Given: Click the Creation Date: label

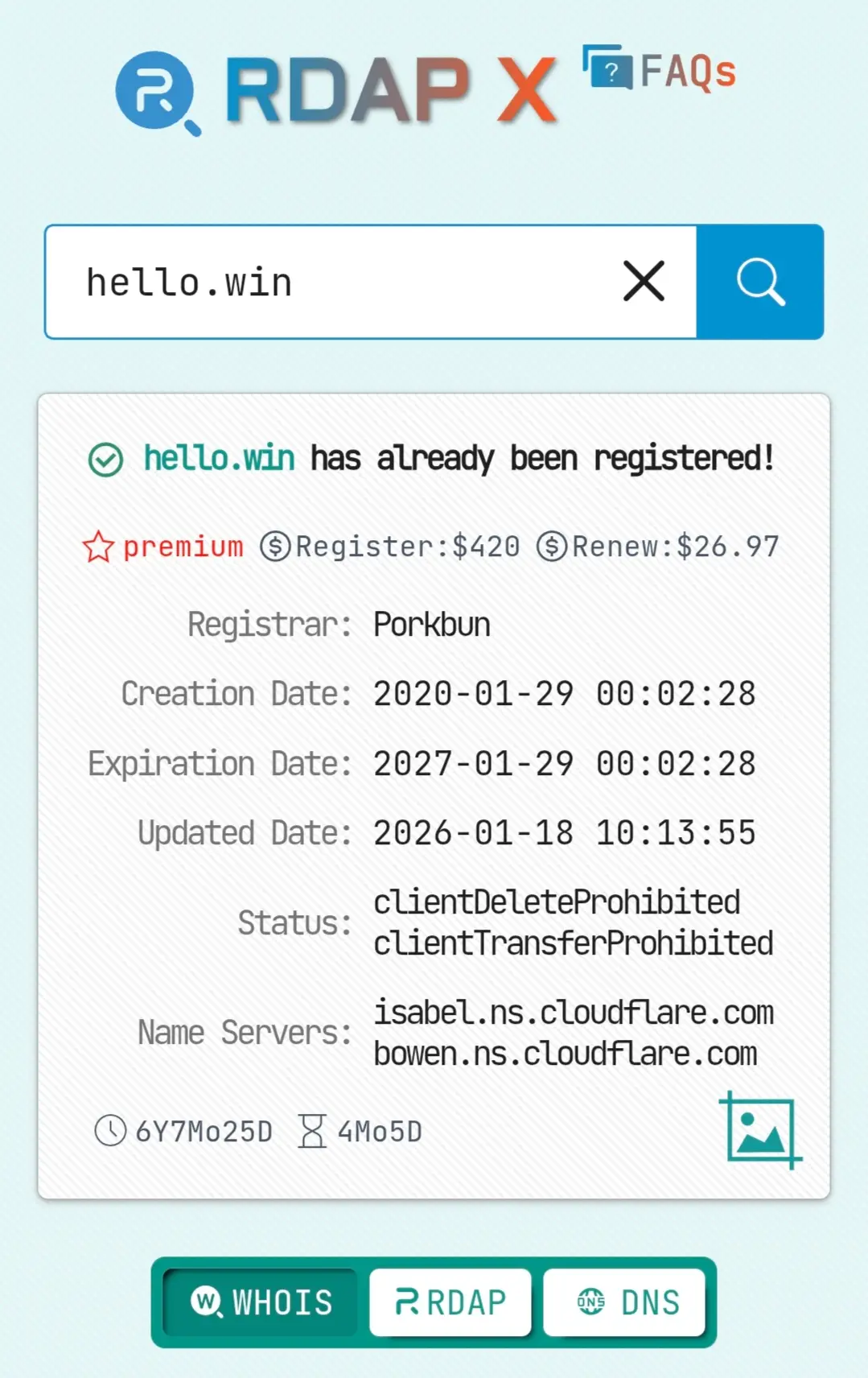Looking at the screenshot, I should [x=237, y=694].
